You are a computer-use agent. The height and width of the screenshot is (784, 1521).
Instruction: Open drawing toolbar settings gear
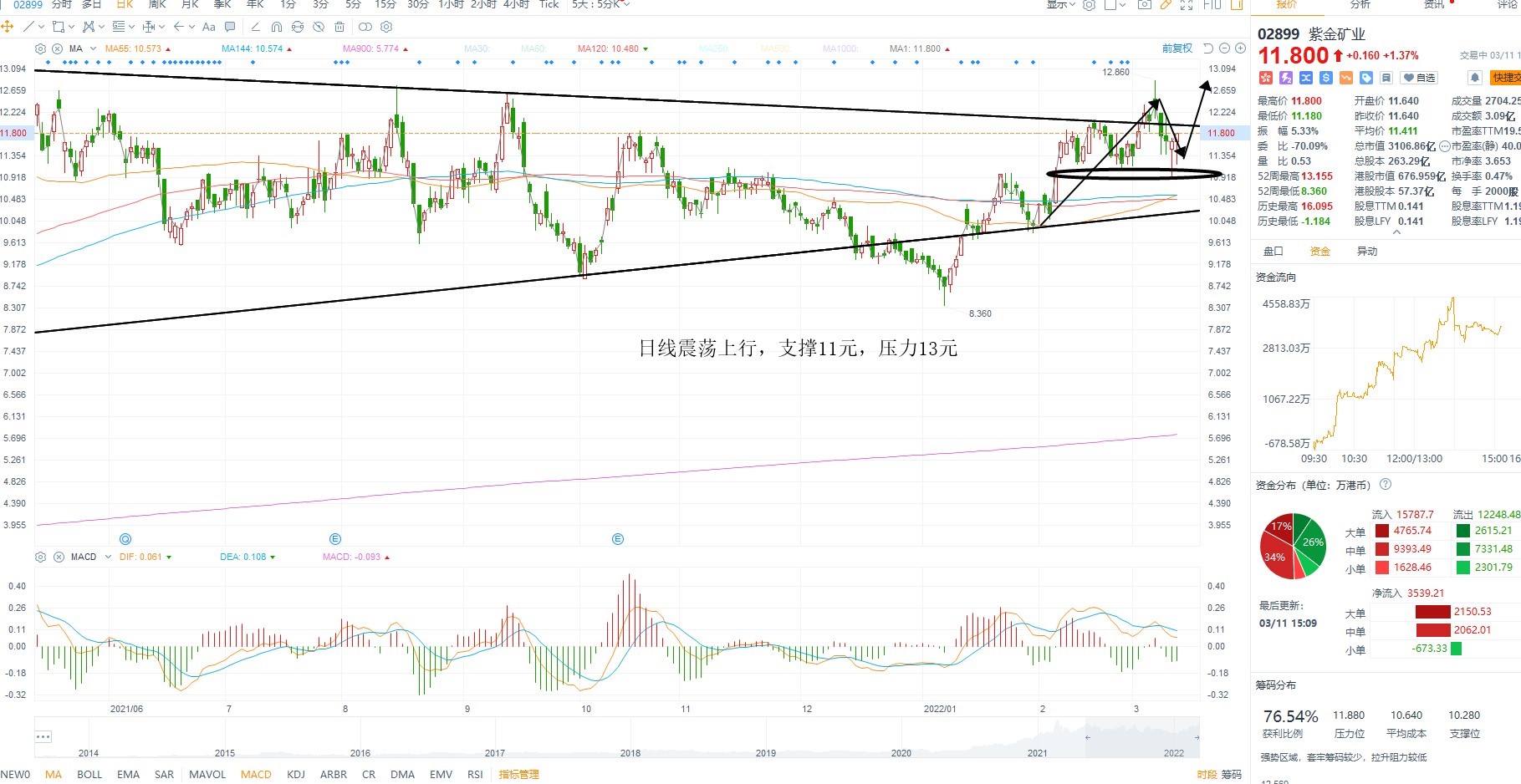386,27
